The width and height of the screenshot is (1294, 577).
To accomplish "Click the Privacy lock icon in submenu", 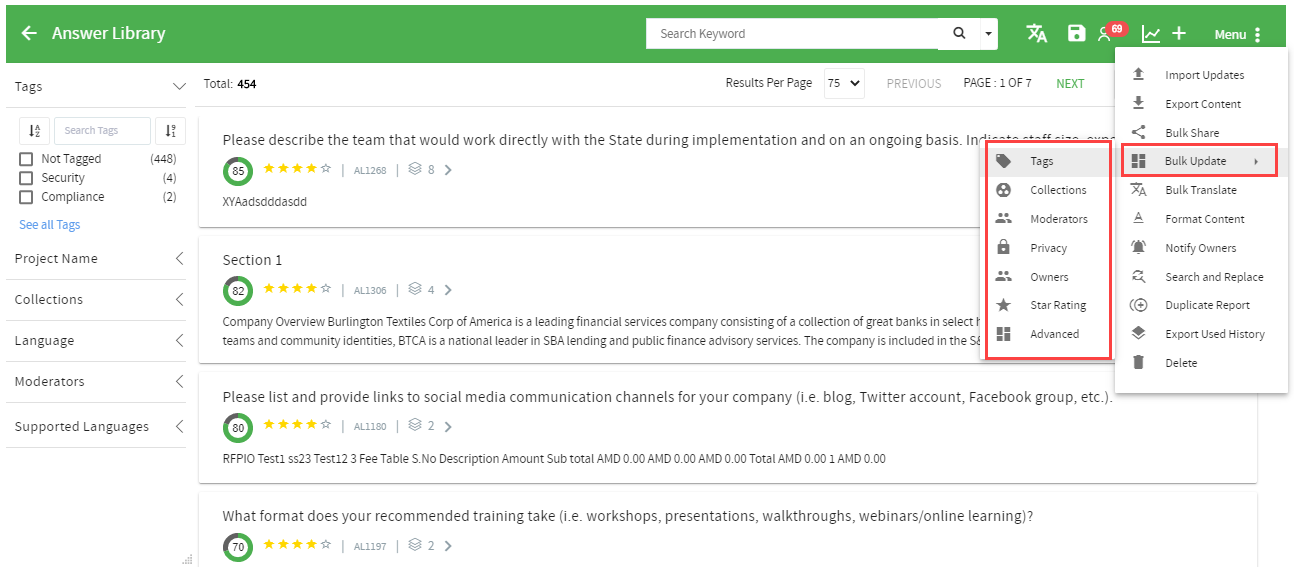I will (1004, 248).
